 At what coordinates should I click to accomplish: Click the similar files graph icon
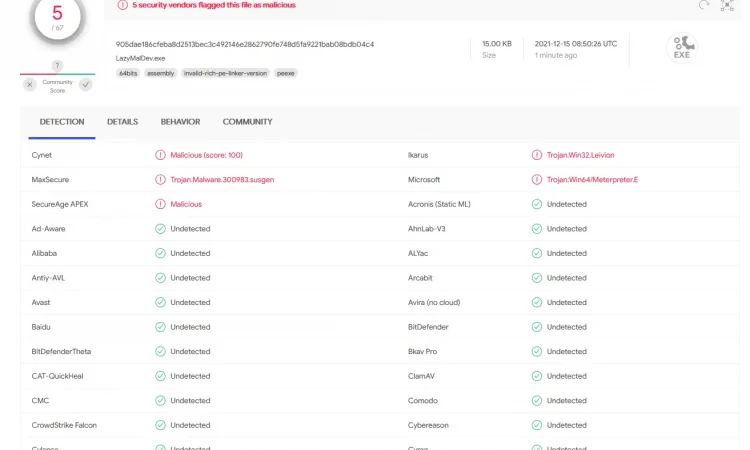(x=727, y=5)
